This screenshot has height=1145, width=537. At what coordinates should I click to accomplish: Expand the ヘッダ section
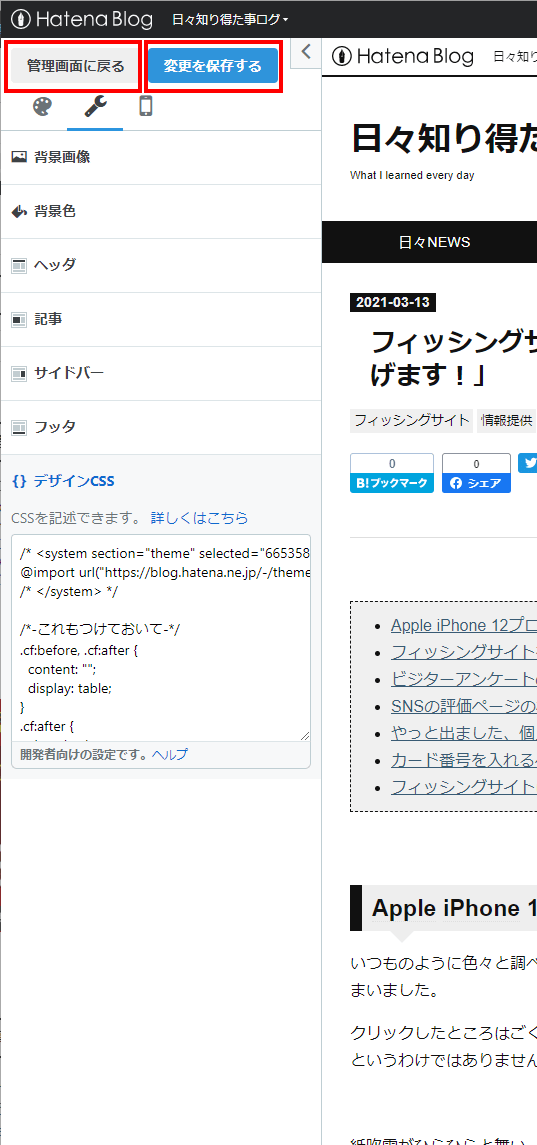(x=161, y=265)
